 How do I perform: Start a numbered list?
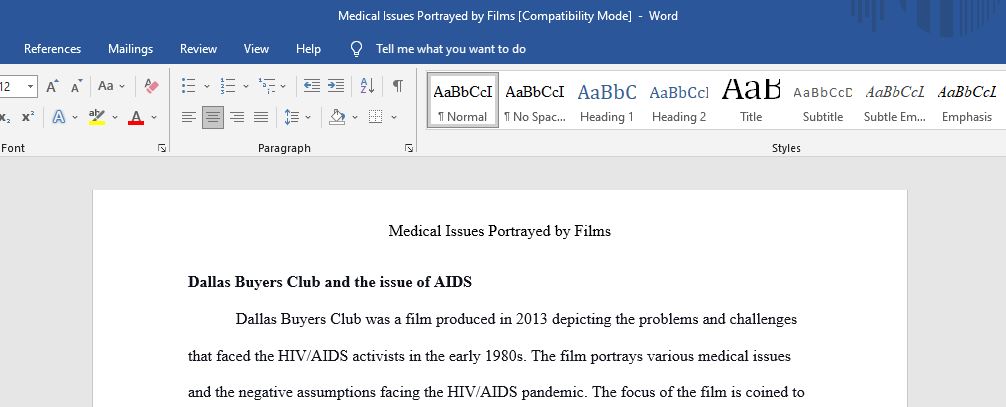[227, 86]
